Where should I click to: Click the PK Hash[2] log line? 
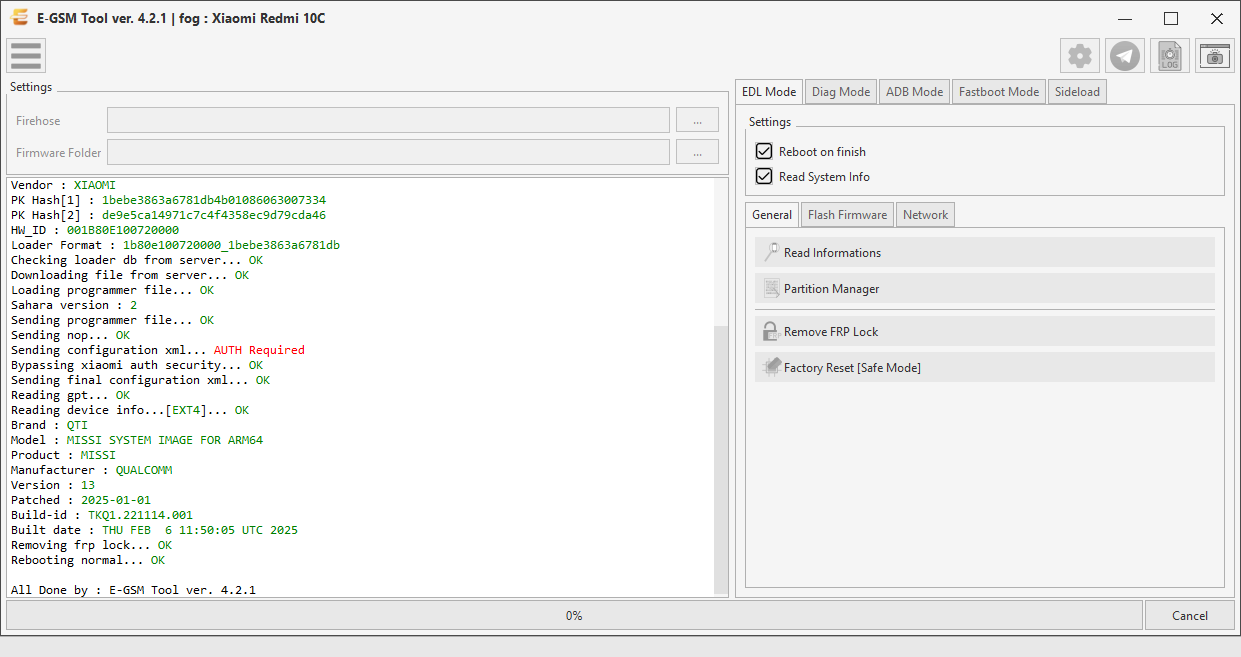point(168,215)
